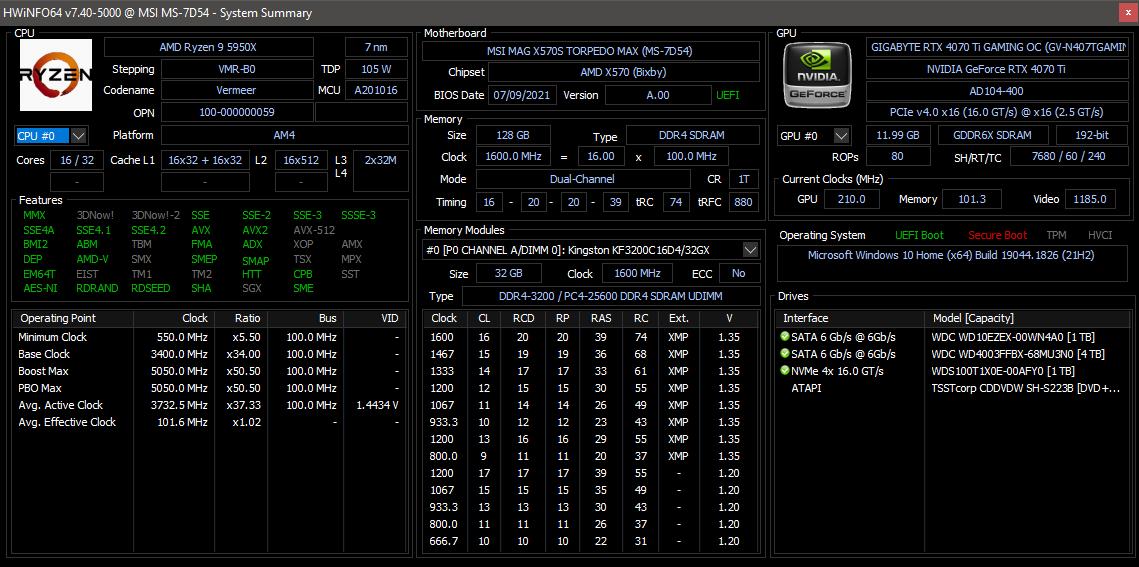1139x567 pixels.
Task: Click the GIGABYTE RTX 4070 Ti GAMING OC field
Action: pos(997,47)
